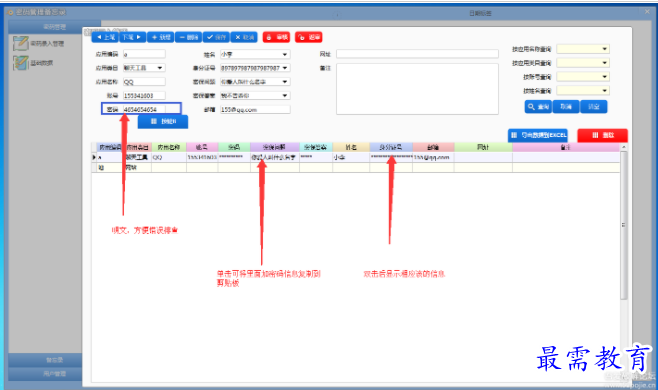Click the blue keyboard button below password

coord(163,122)
